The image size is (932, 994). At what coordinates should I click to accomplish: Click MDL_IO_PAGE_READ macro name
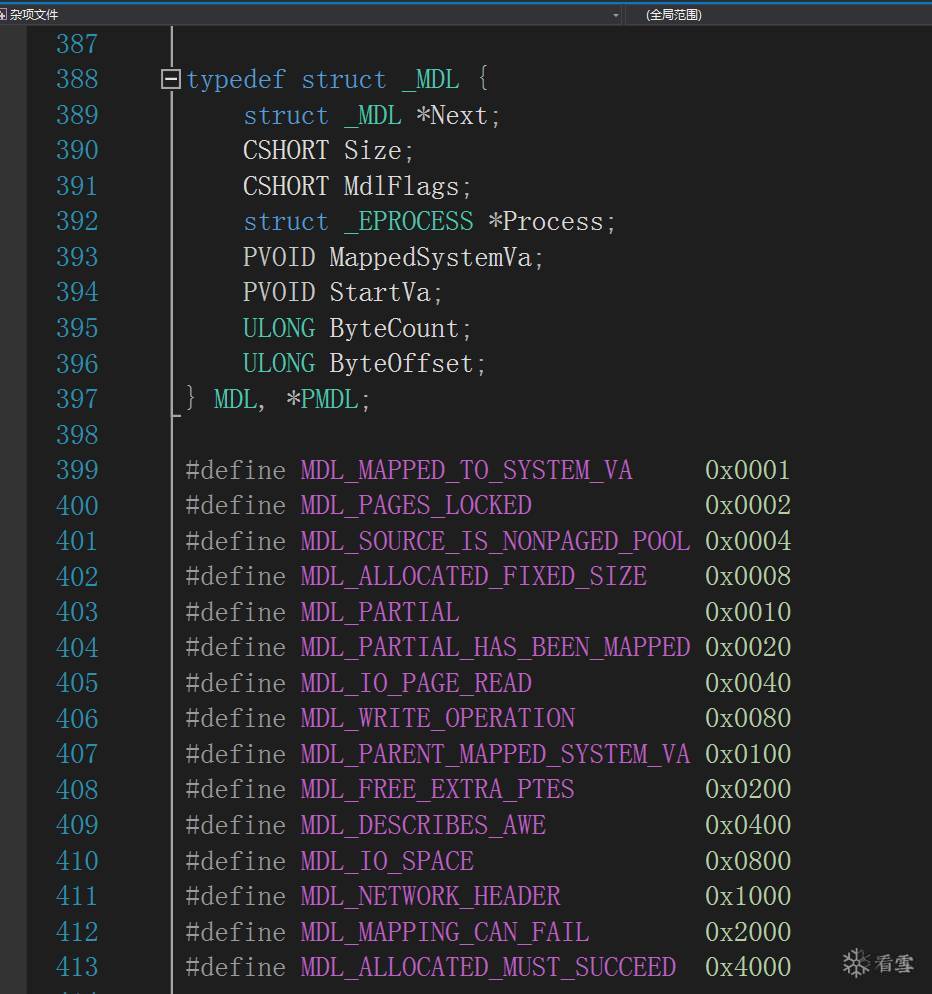tap(416, 683)
